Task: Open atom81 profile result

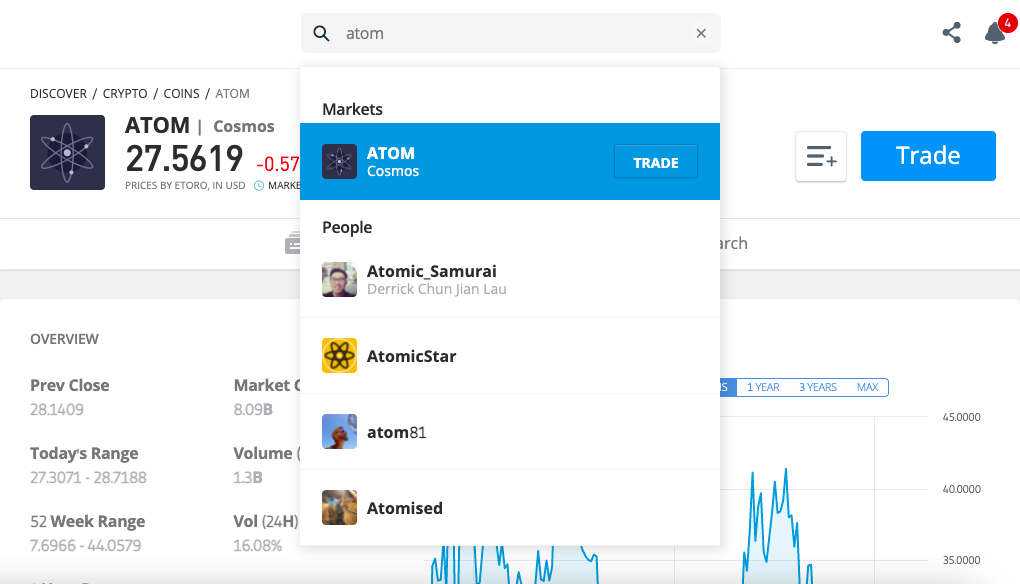Action: [x=510, y=432]
